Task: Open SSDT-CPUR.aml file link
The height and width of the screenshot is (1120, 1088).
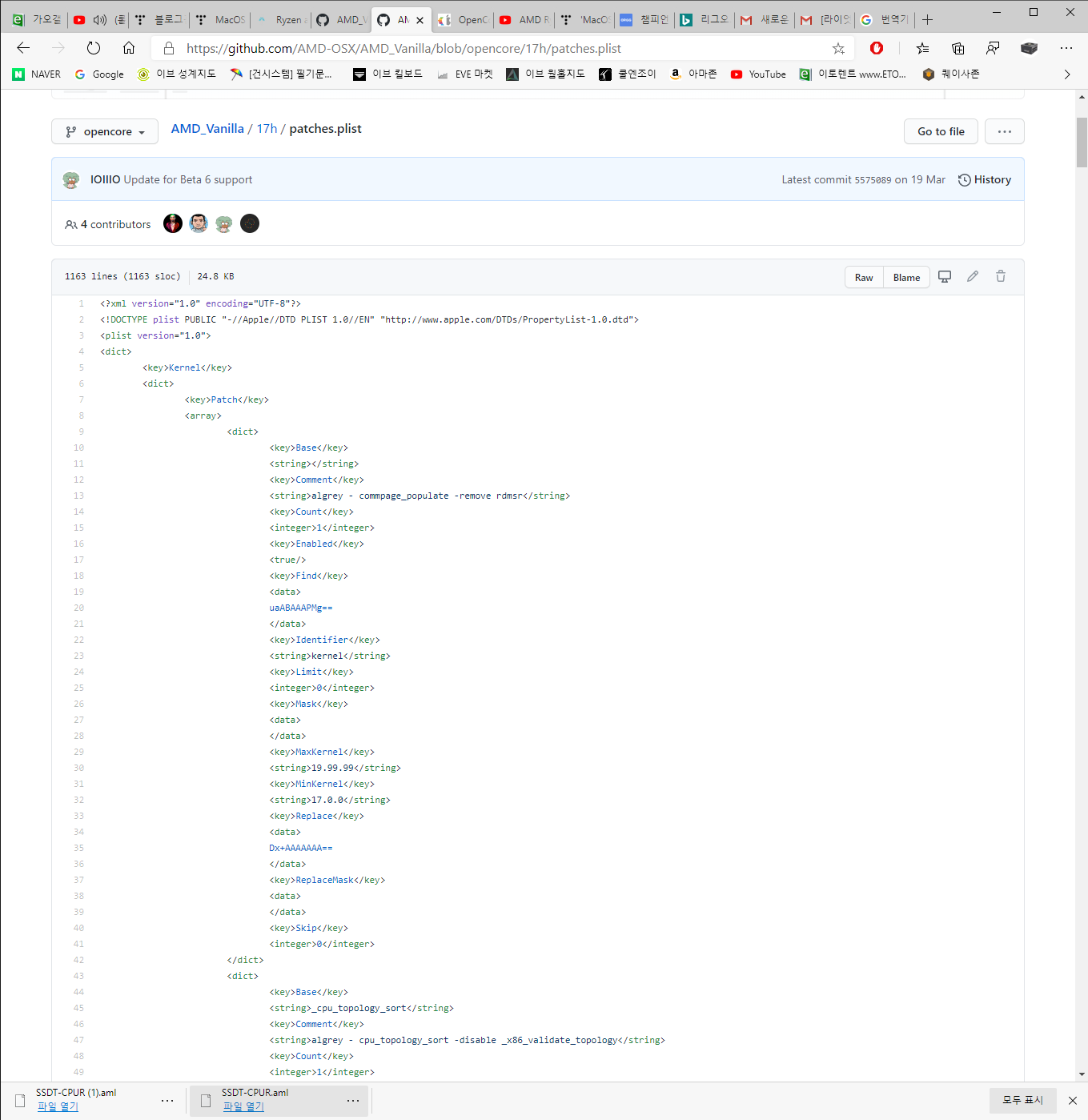Action: [x=243, y=1106]
